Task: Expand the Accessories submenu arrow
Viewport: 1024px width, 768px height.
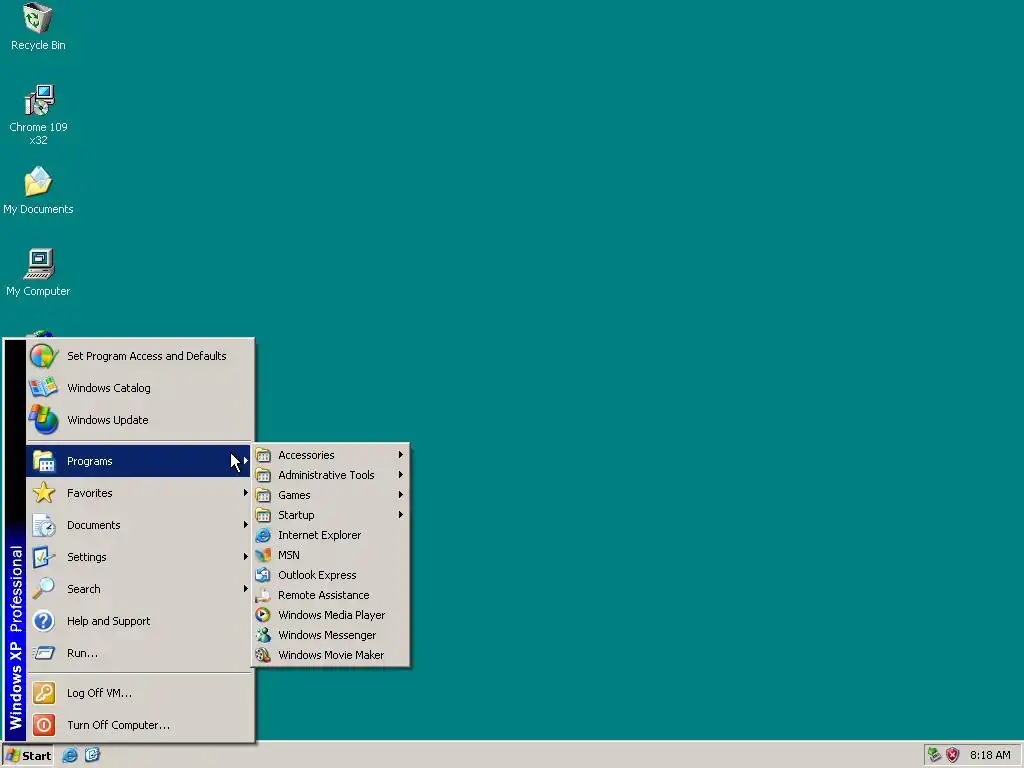Action: (401, 455)
